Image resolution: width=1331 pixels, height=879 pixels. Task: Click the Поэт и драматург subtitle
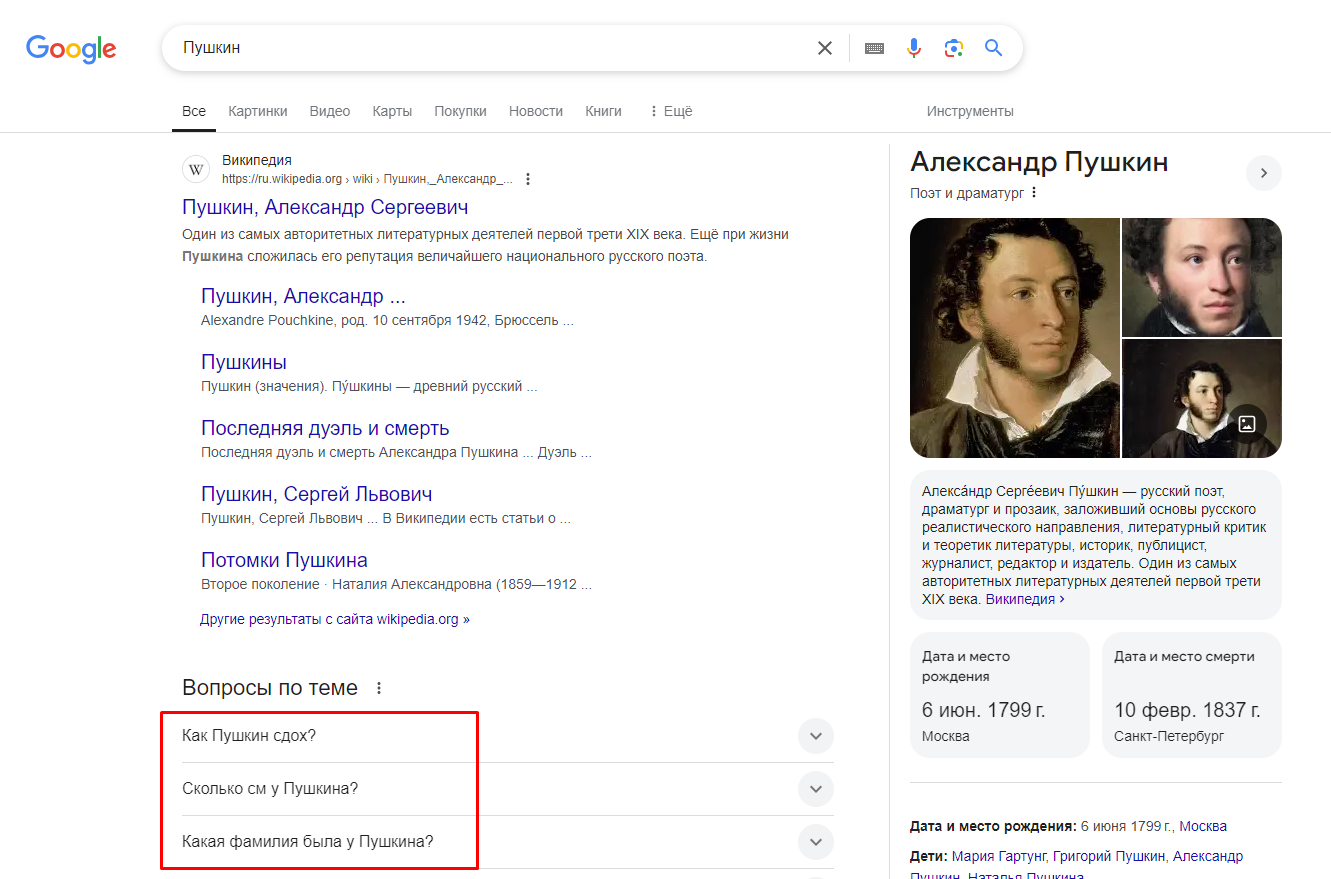point(967,193)
